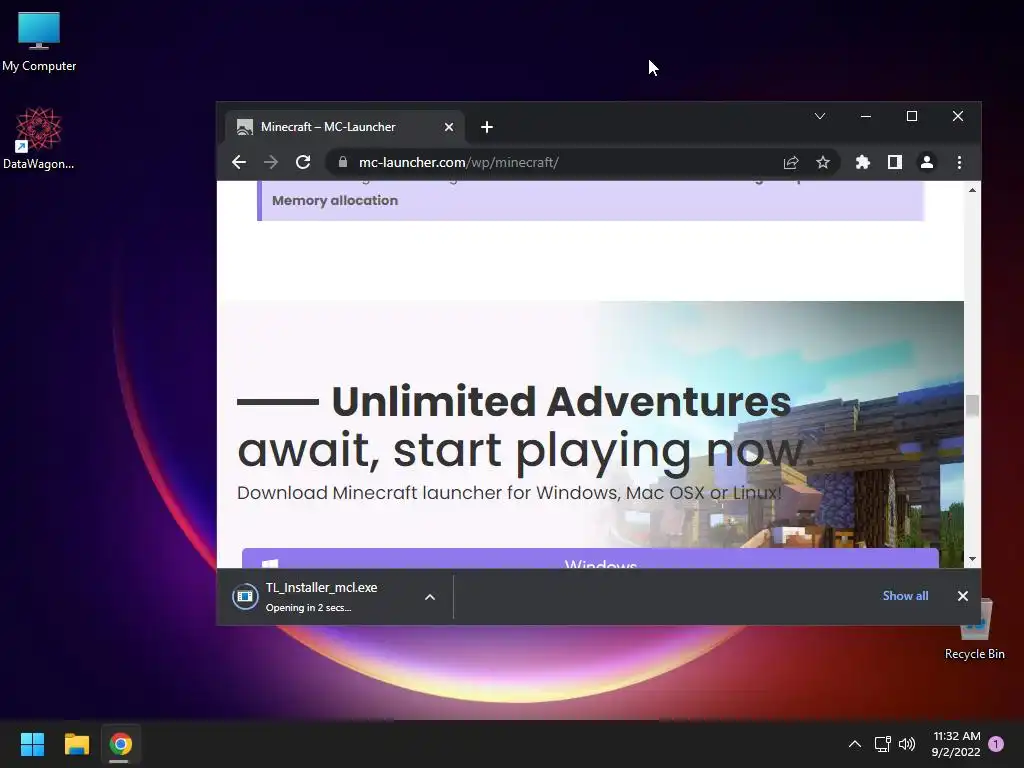The height and width of the screenshot is (768, 1024).
Task: Open a new Chrome tab
Action: tap(487, 127)
